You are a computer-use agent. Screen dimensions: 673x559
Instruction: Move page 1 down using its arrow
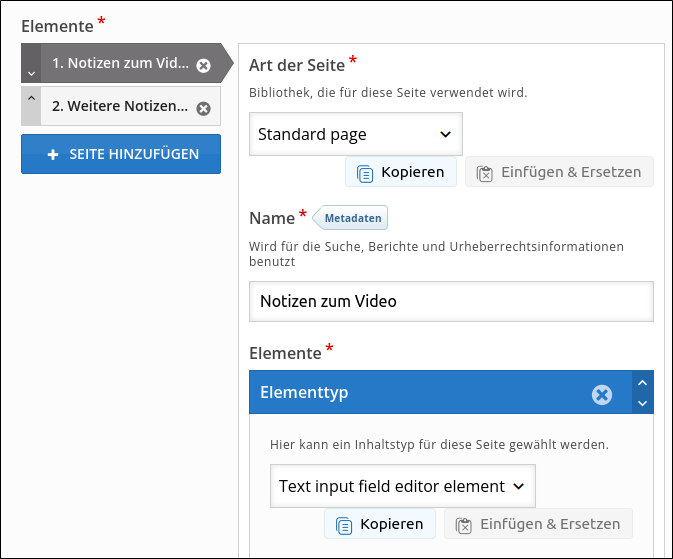point(31,72)
